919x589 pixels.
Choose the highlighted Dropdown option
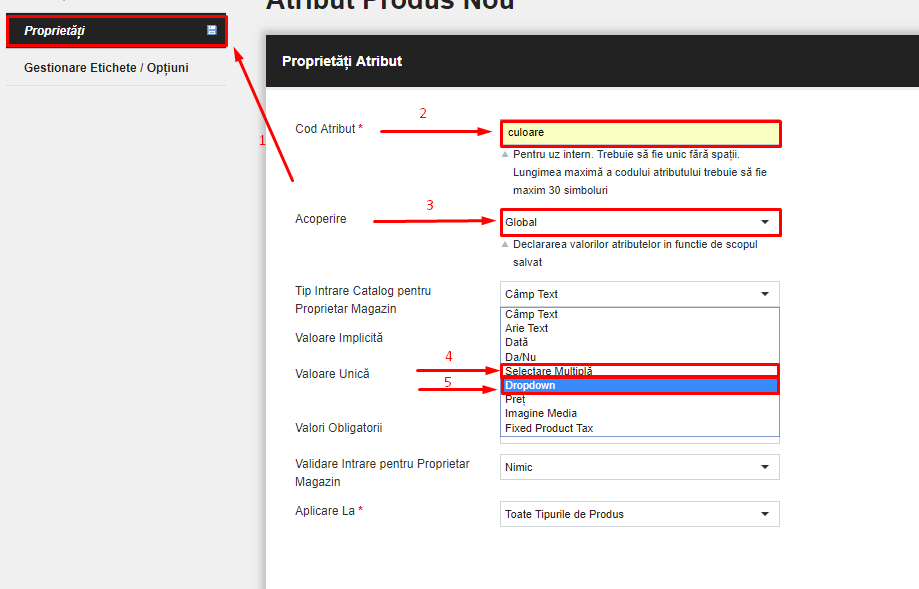pyautogui.click(x=640, y=385)
